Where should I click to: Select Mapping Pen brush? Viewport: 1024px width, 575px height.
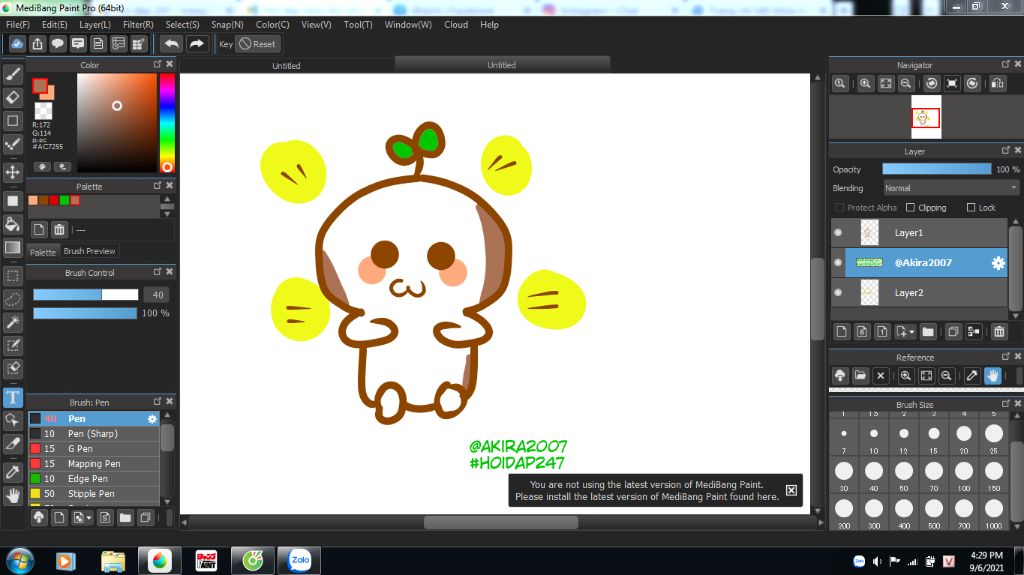coord(93,464)
